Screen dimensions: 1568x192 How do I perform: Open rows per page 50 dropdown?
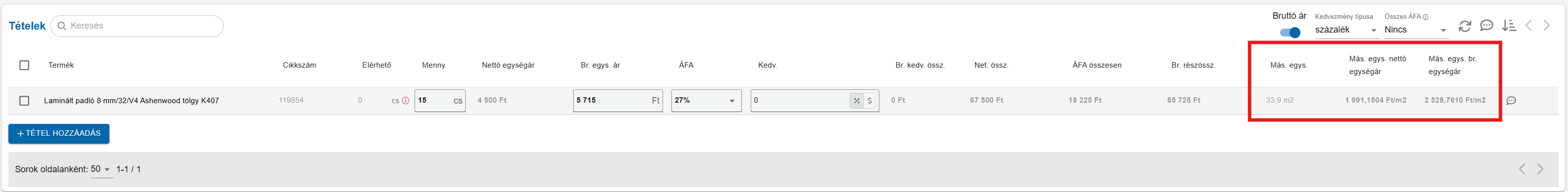(101, 169)
